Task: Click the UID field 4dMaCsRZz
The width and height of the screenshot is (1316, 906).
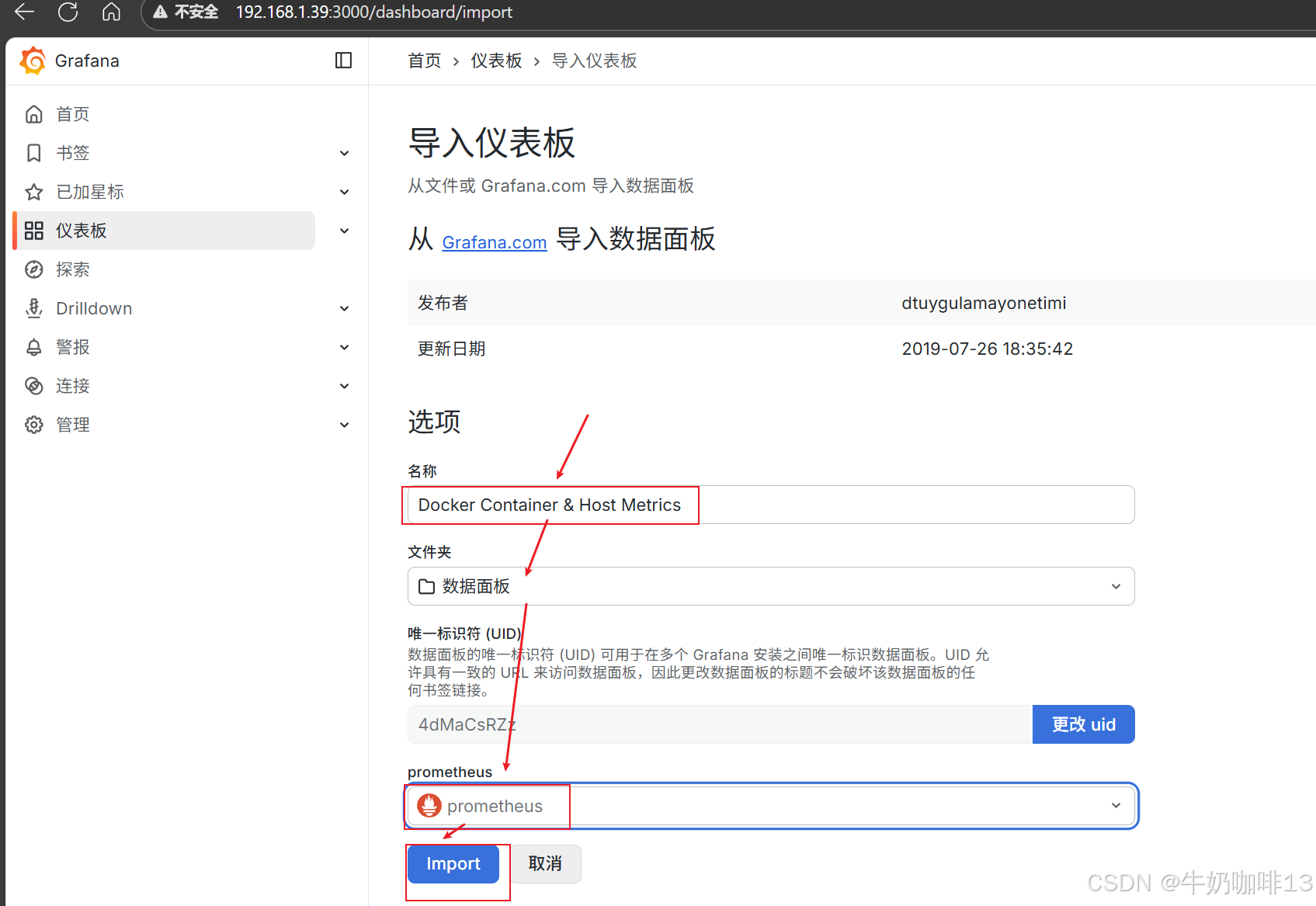Action: click(720, 724)
